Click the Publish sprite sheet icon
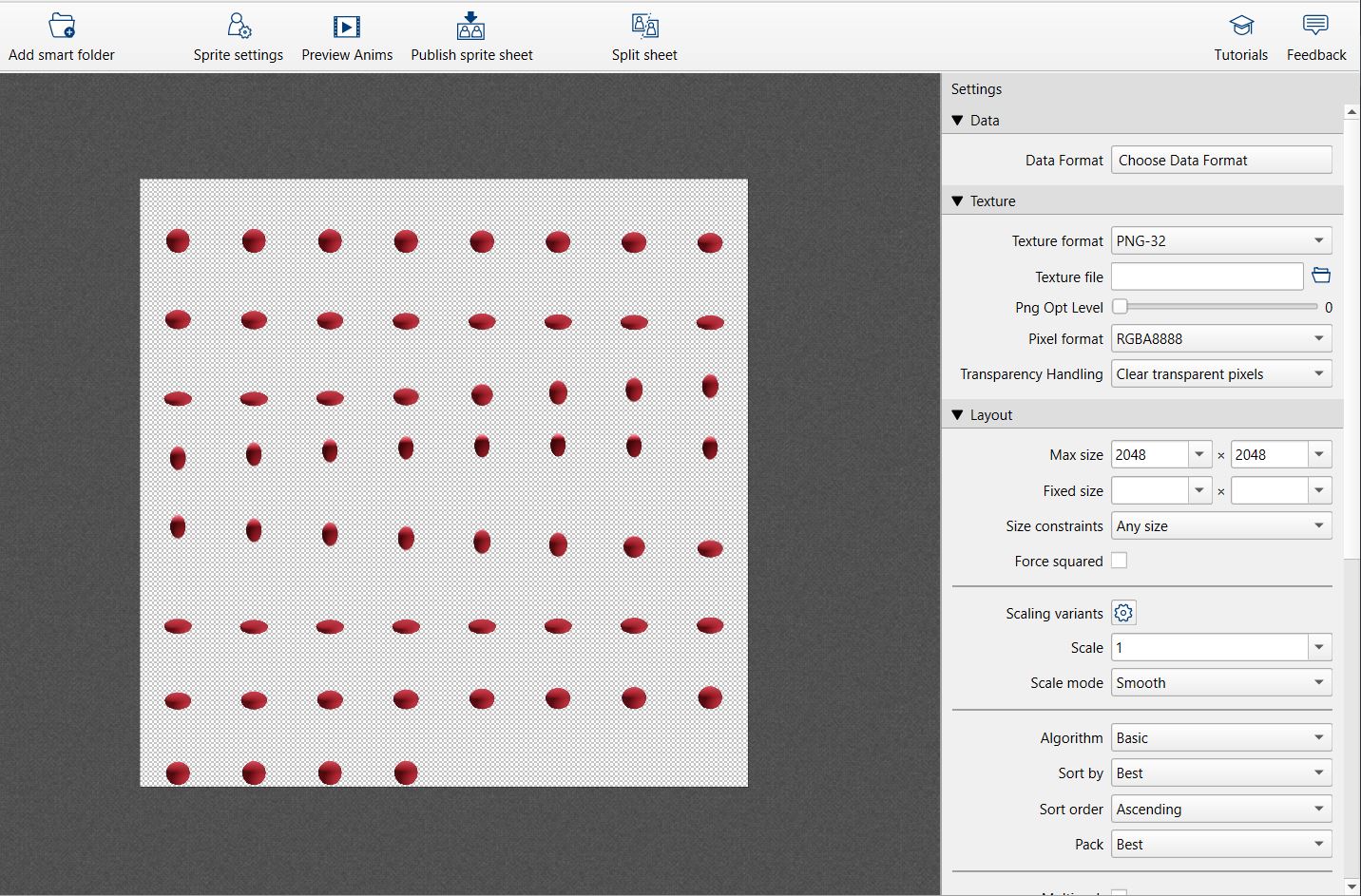 point(471,26)
